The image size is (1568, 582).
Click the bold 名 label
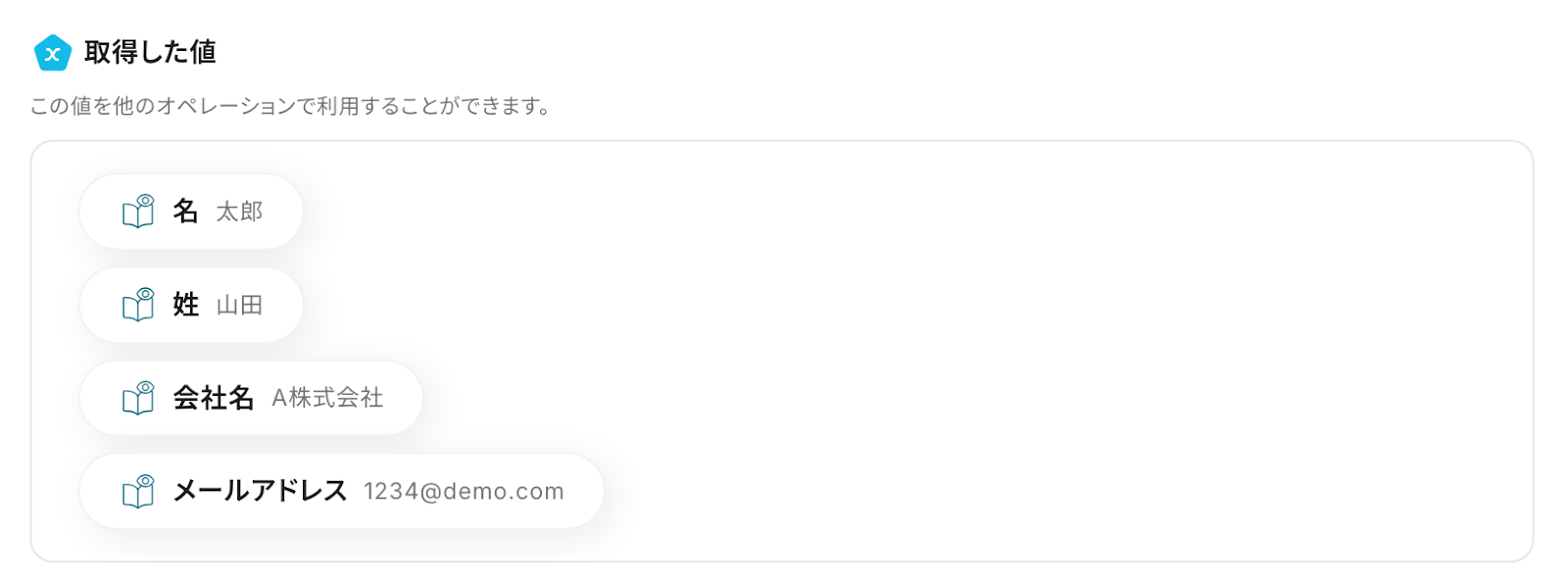[185, 211]
